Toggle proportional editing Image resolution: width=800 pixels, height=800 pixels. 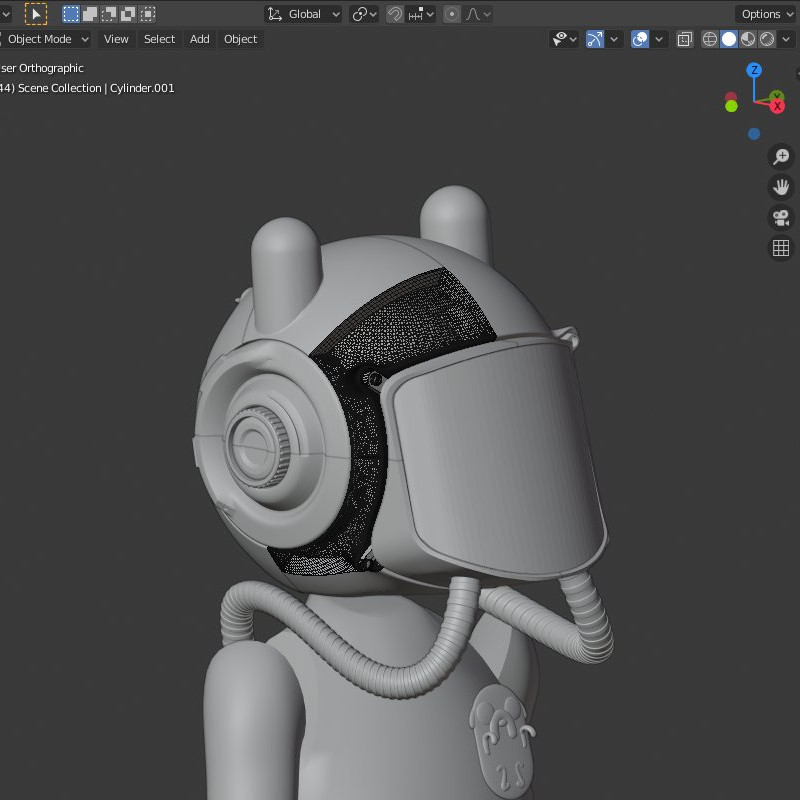(452, 14)
